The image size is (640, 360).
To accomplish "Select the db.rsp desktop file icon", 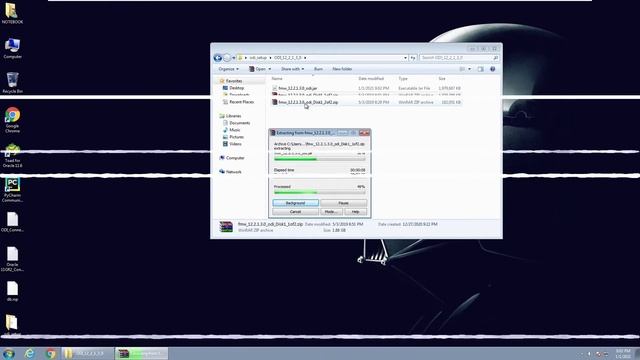I will click(x=12, y=291).
